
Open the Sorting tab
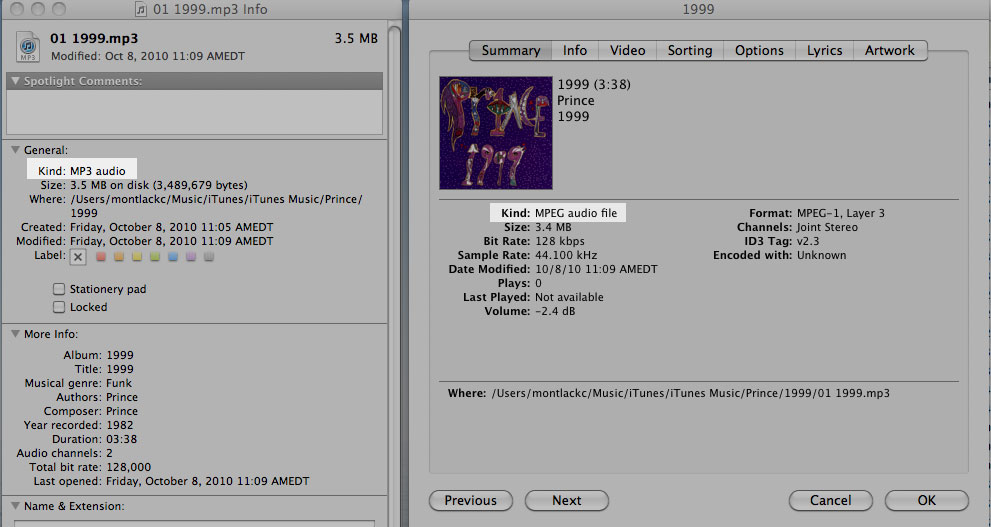click(690, 51)
